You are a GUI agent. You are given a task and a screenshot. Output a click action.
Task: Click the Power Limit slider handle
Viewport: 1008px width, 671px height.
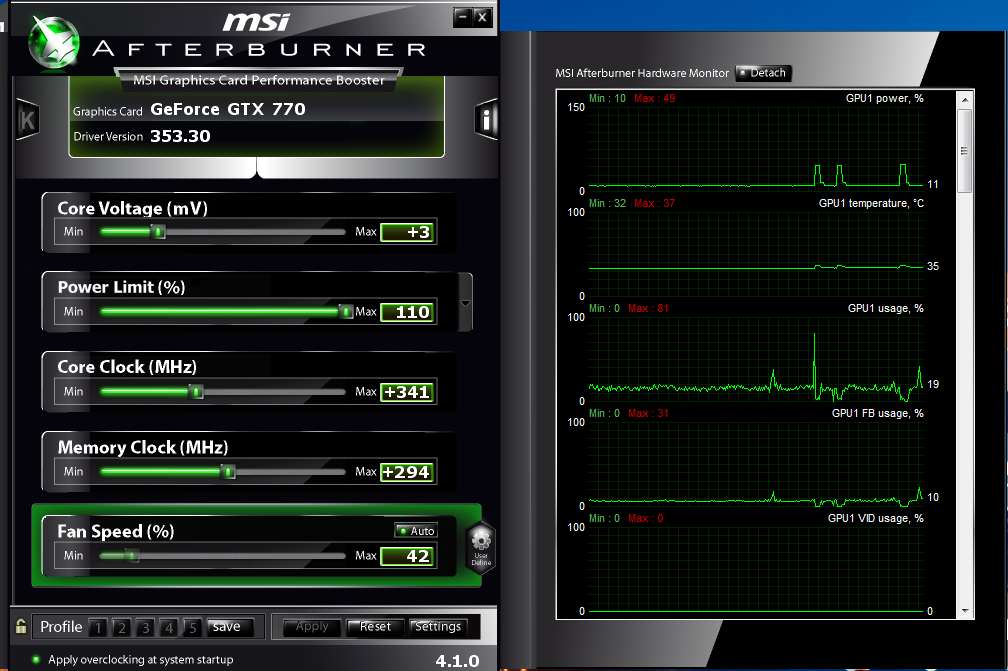point(346,312)
